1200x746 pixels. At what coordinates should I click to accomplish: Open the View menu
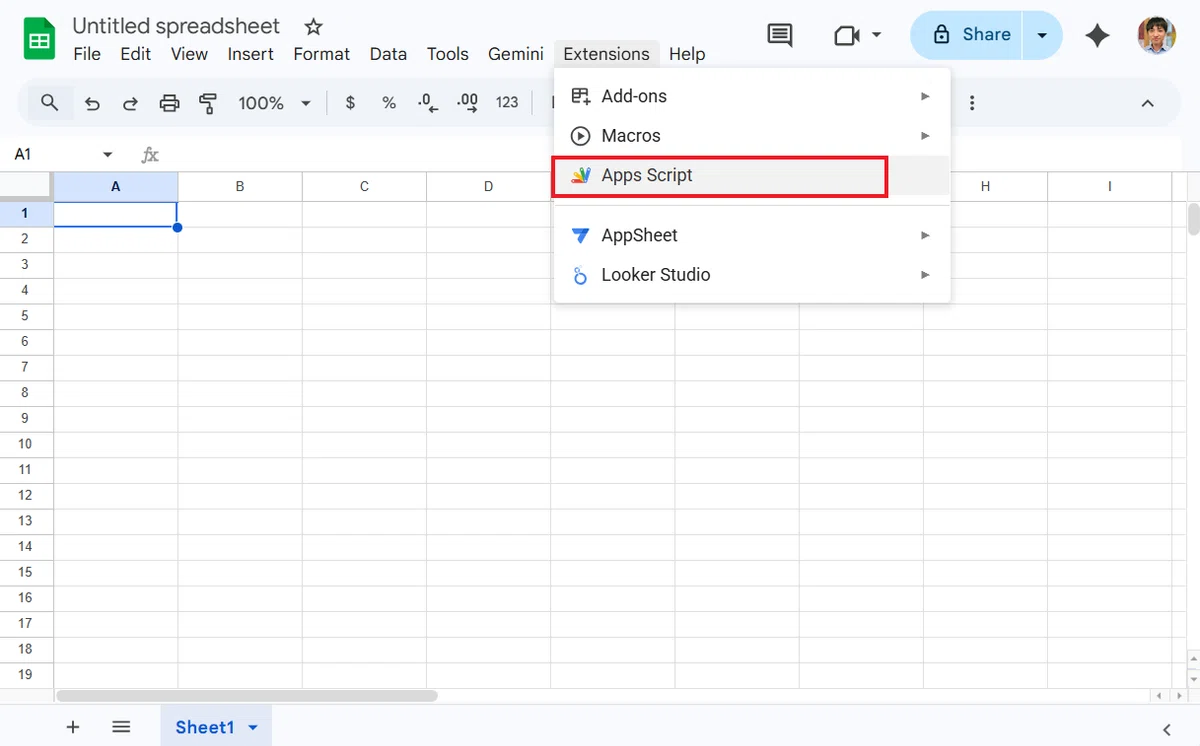point(189,54)
